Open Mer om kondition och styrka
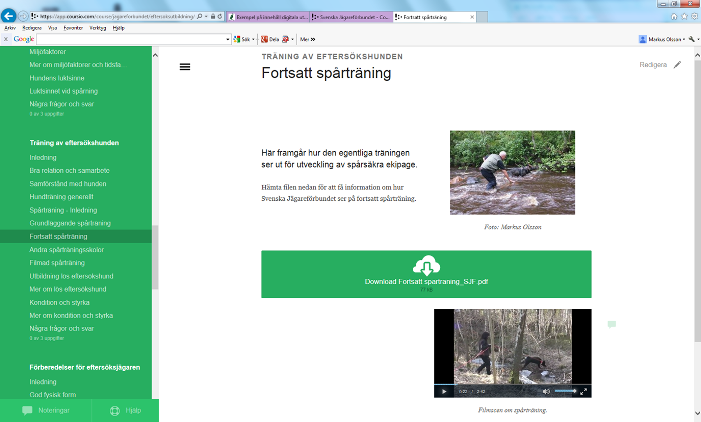Screen dimensions: 701x422 coord(71,315)
